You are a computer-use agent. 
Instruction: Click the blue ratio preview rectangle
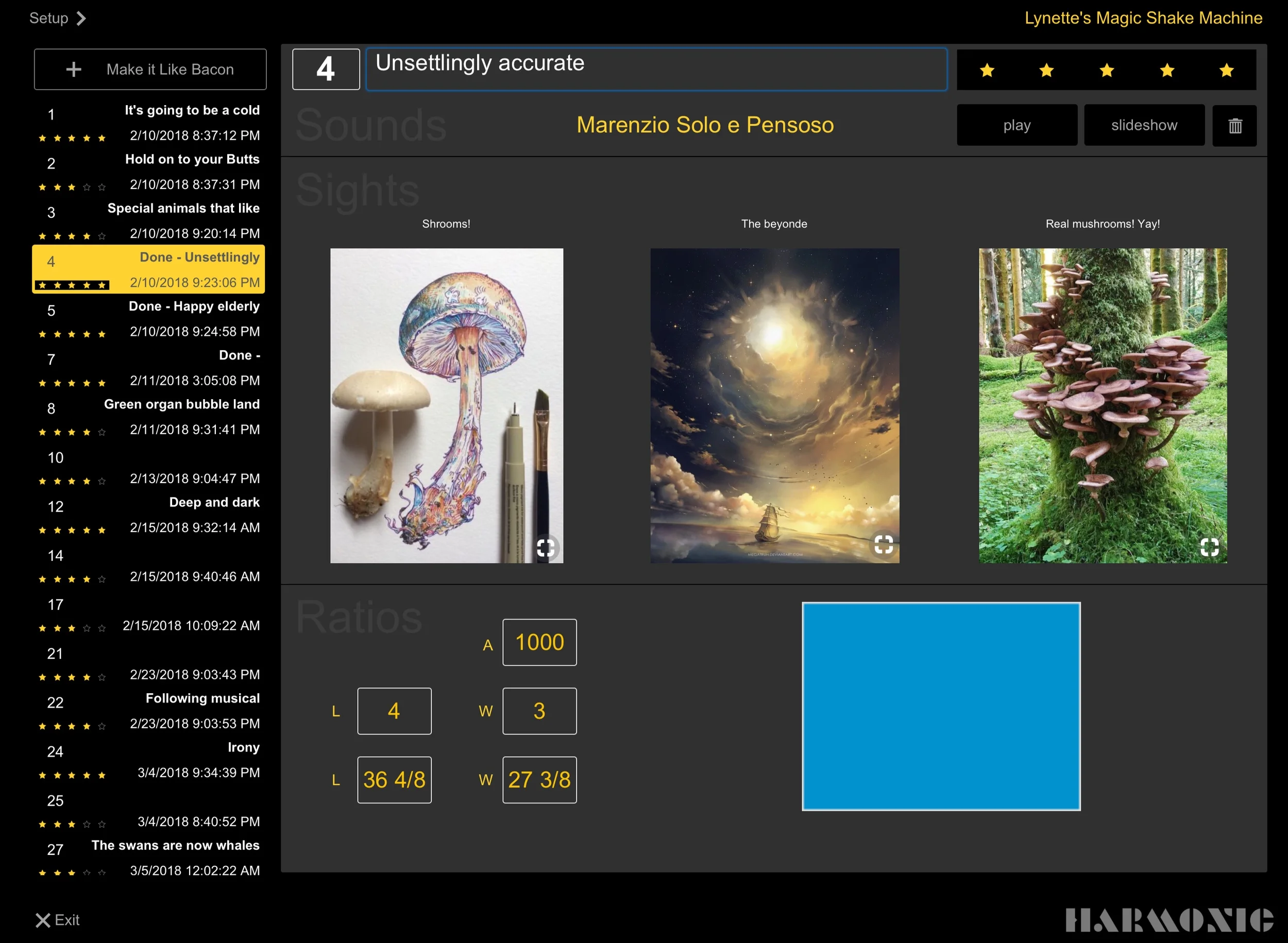[940, 706]
